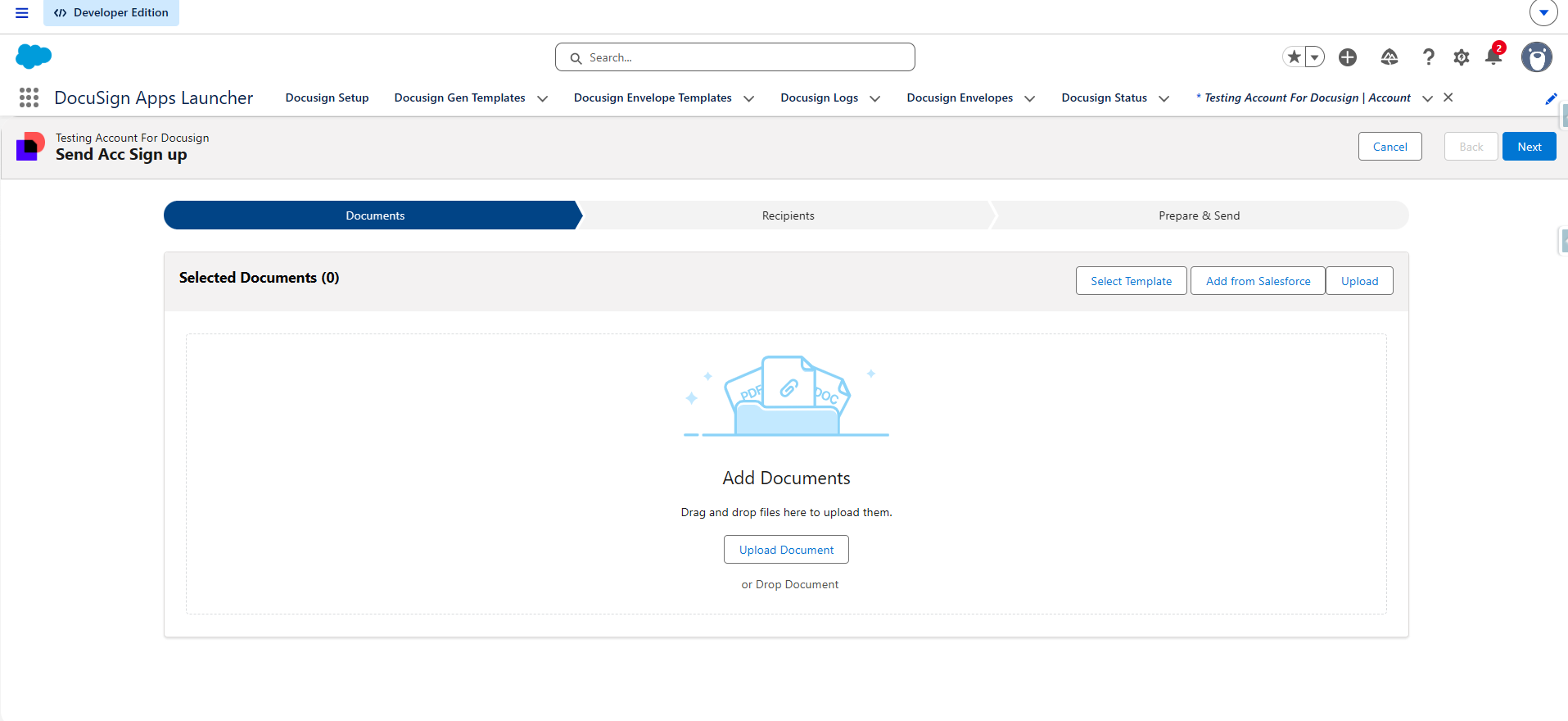The height and width of the screenshot is (721, 1568).
Task: Click the DocuSign Apps Launcher app name
Action: (x=154, y=97)
